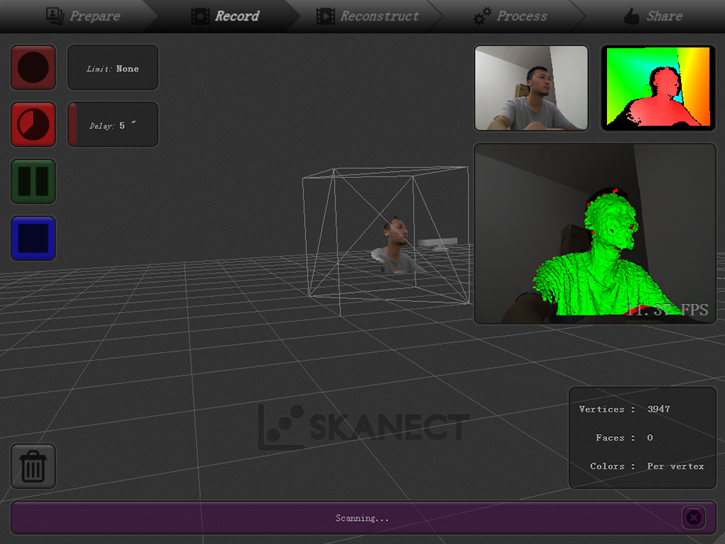The image size is (725, 544).
Task: Go to the Reconstruct tab
Action: [368, 16]
